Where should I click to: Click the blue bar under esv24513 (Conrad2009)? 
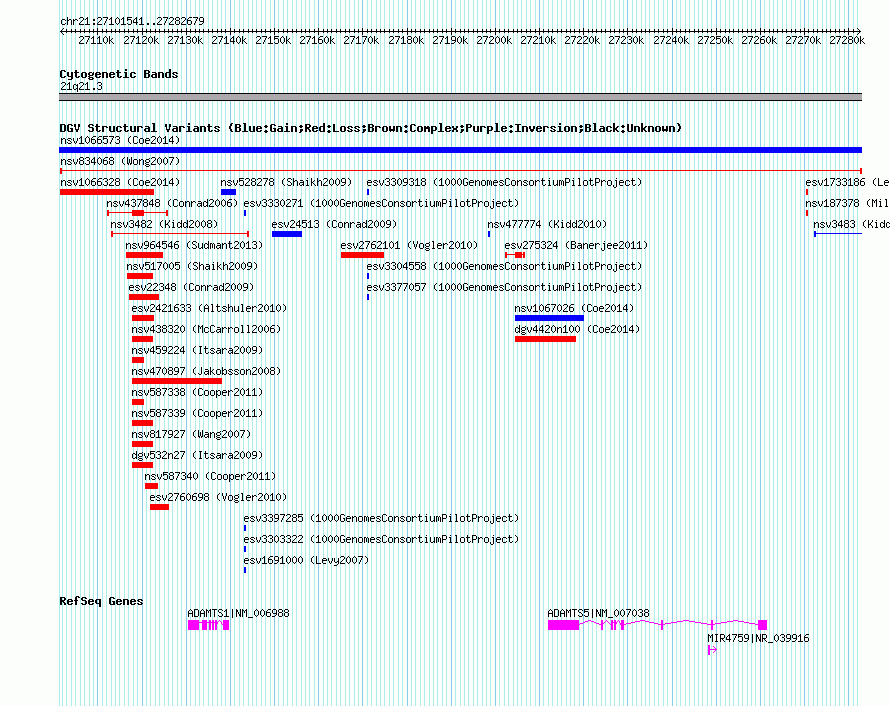pos(287,234)
